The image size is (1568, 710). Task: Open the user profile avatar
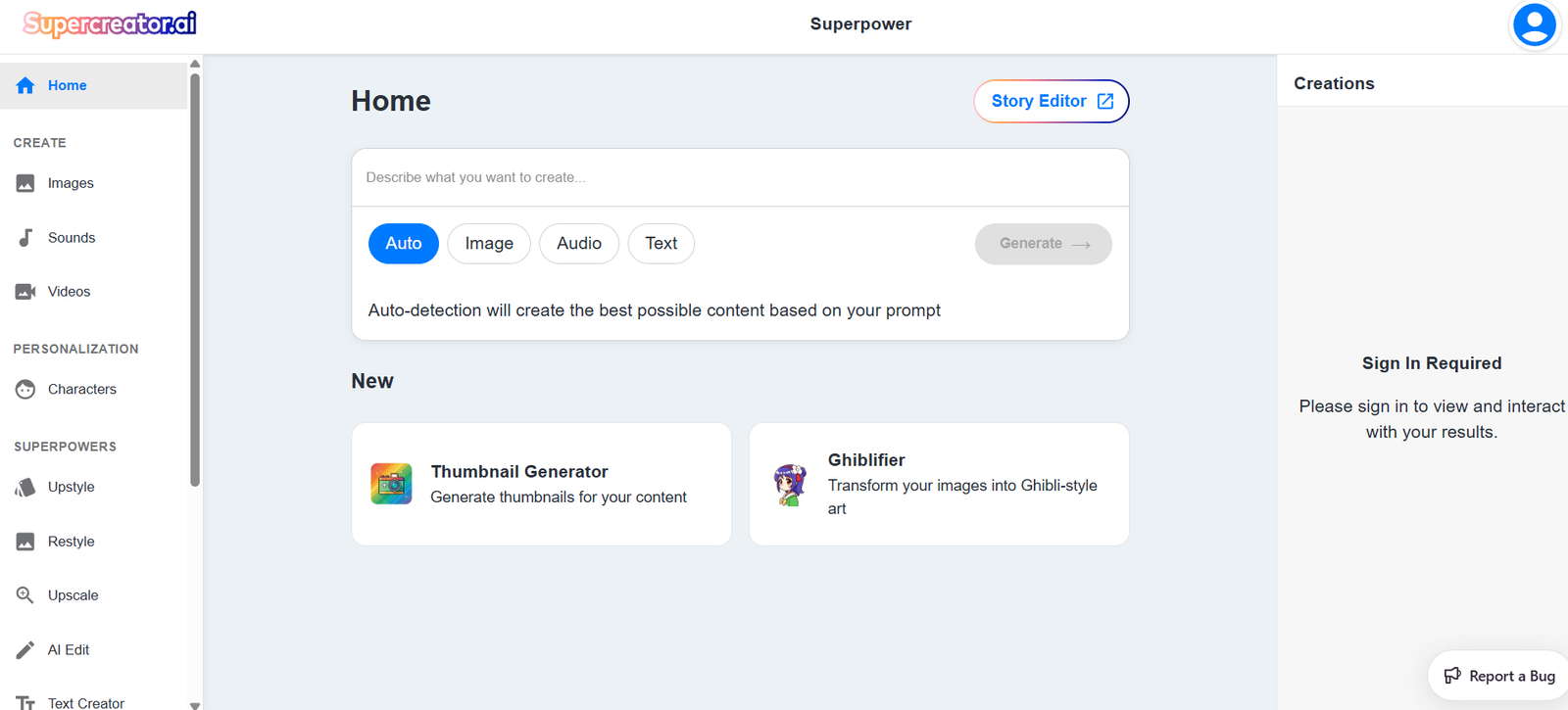tap(1534, 24)
